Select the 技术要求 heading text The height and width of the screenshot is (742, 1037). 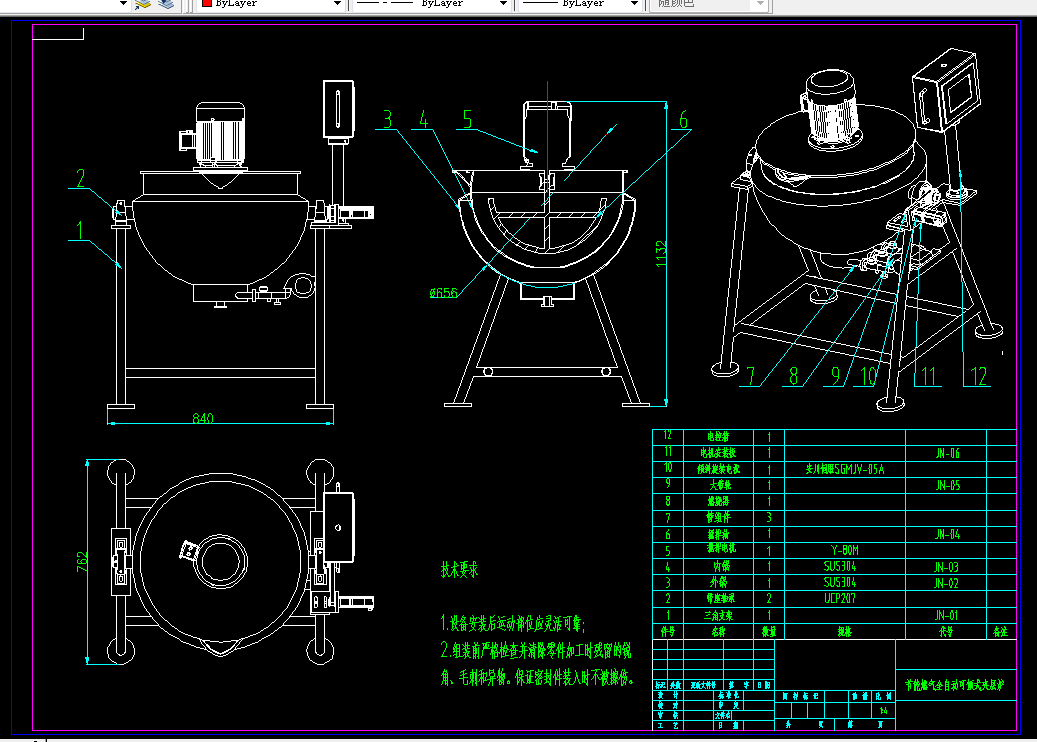pos(459,569)
